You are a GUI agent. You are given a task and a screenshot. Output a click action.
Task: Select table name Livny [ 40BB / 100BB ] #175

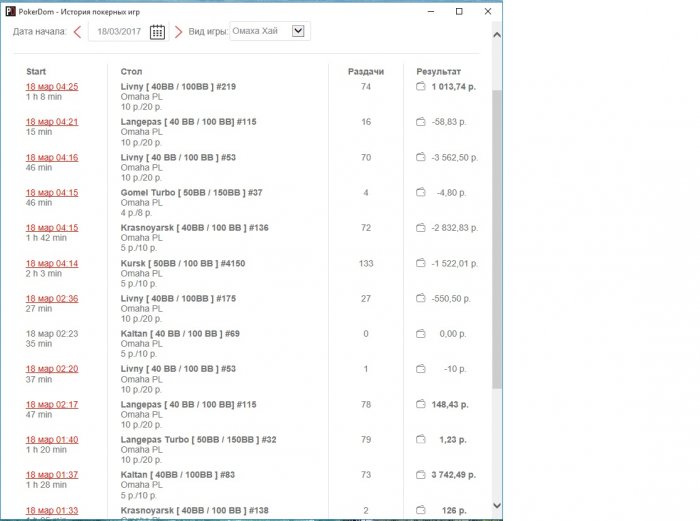[x=178, y=298]
